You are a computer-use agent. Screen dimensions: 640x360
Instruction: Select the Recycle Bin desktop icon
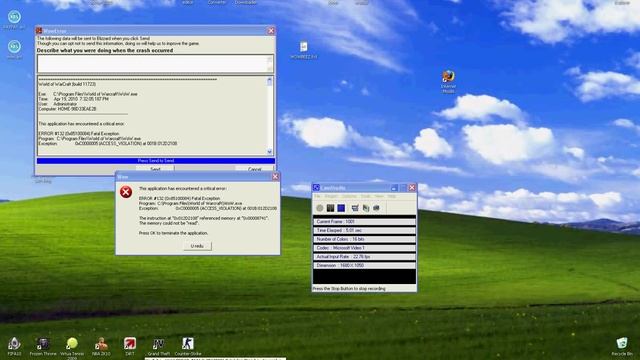622,346
